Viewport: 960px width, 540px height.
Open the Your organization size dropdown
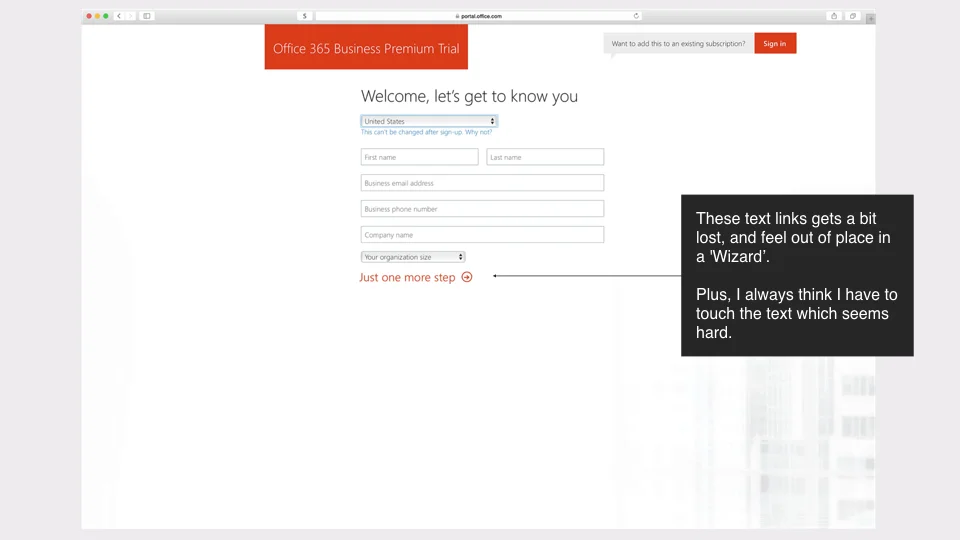(x=413, y=257)
